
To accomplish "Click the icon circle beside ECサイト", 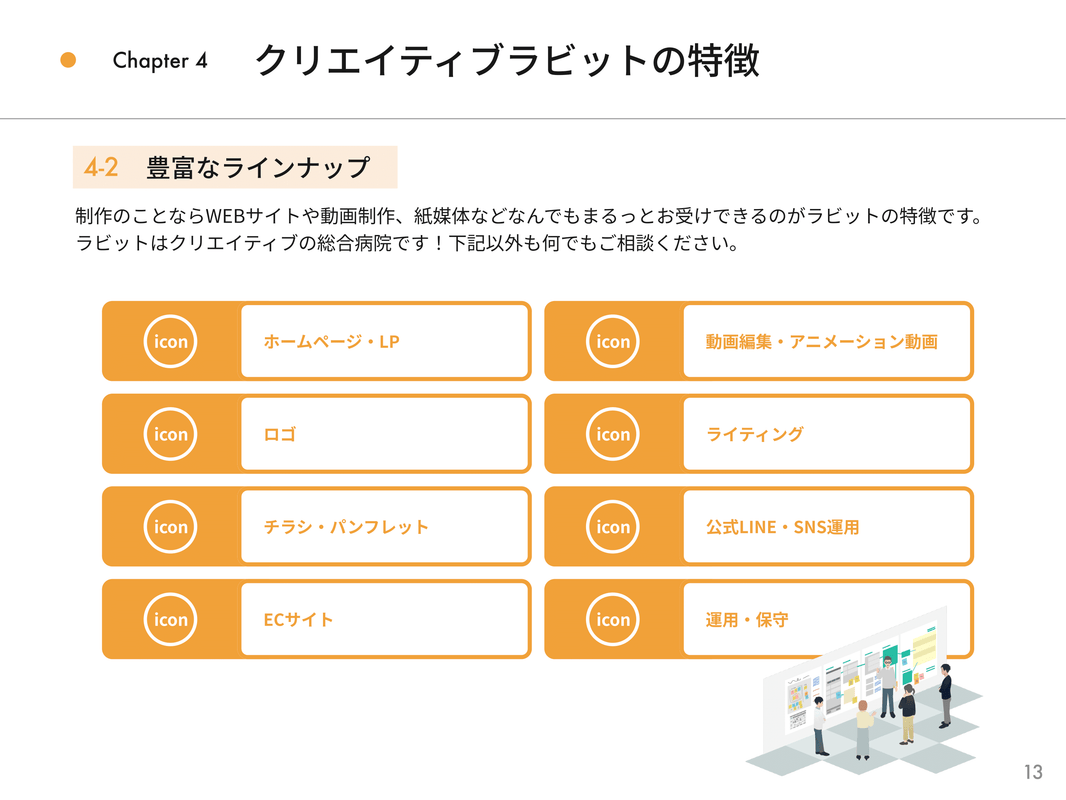I will pos(171,619).
